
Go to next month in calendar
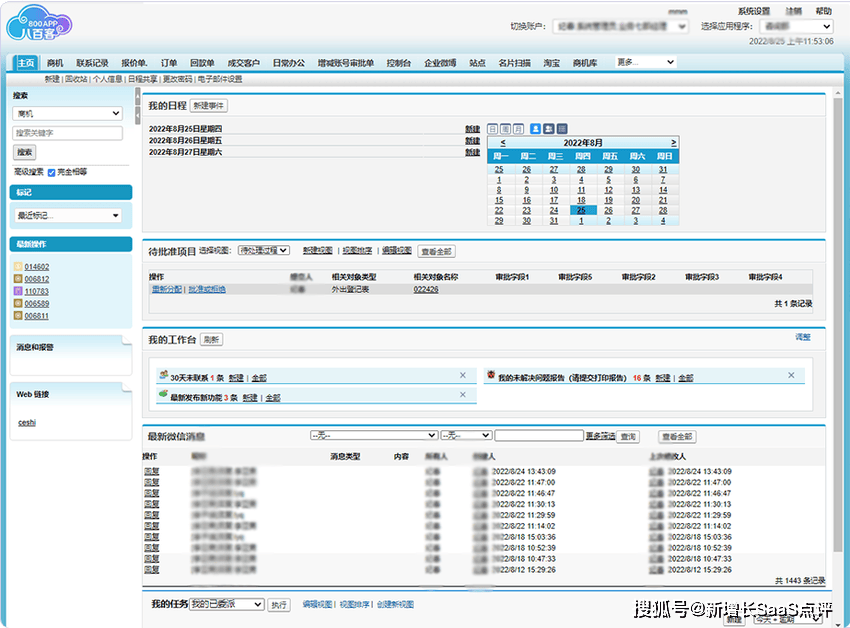[673, 143]
